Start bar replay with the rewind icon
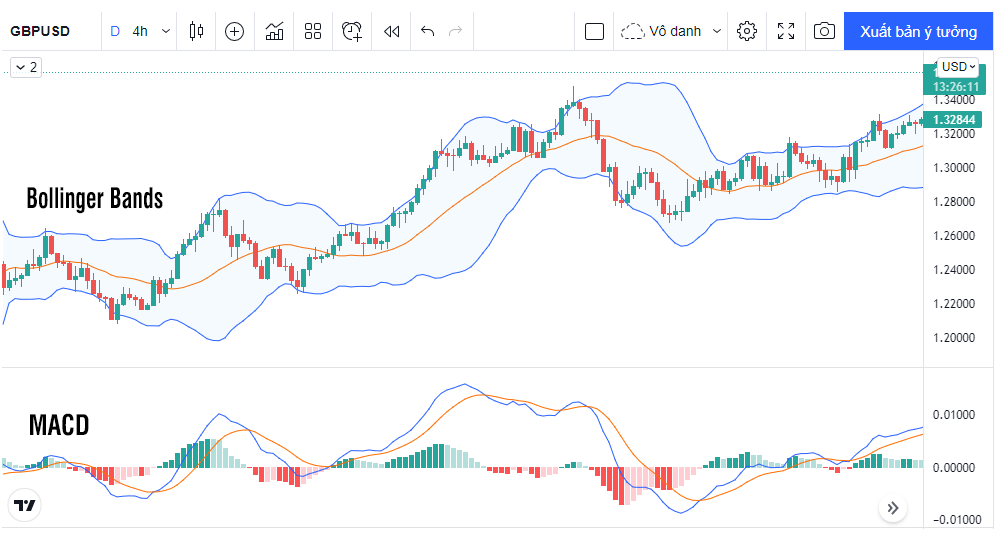Image resolution: width=997 pixels, height=542 pixels. (392, 31)
